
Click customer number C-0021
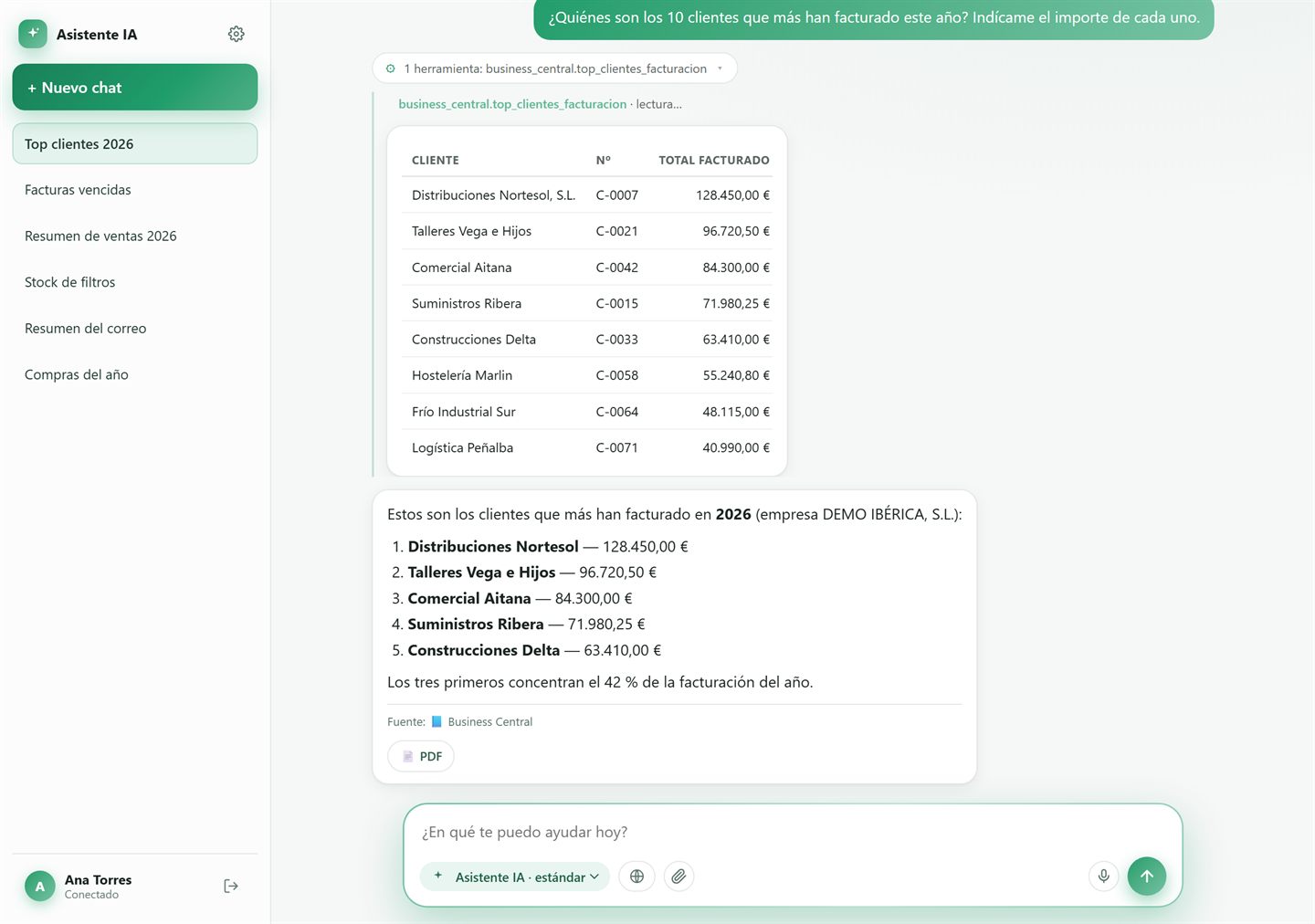(x=617, y=231)
